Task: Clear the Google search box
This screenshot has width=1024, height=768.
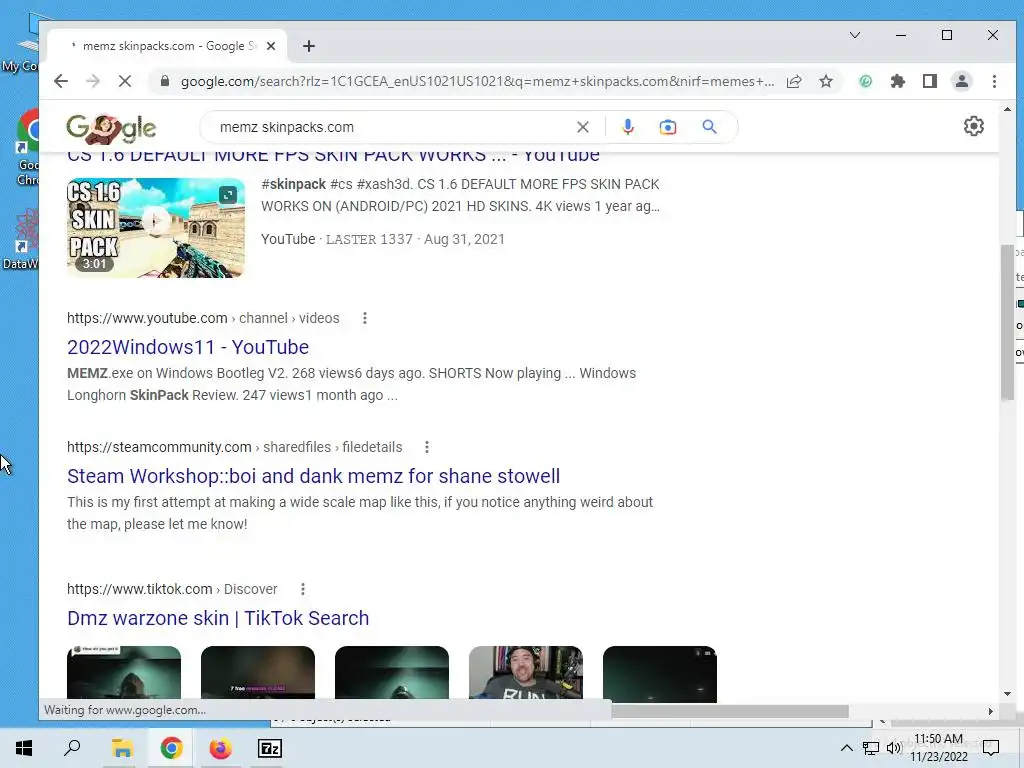Action: pos(583,127)
